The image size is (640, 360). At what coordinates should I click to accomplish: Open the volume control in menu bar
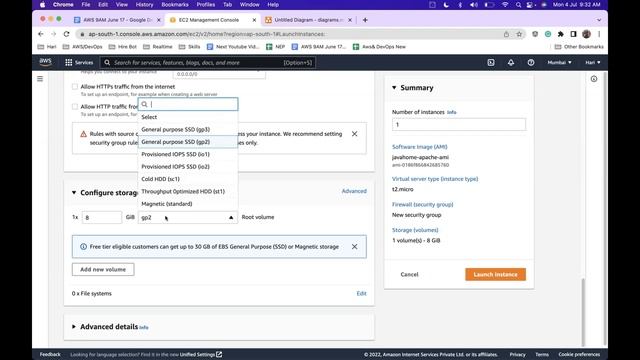(473, 5)
